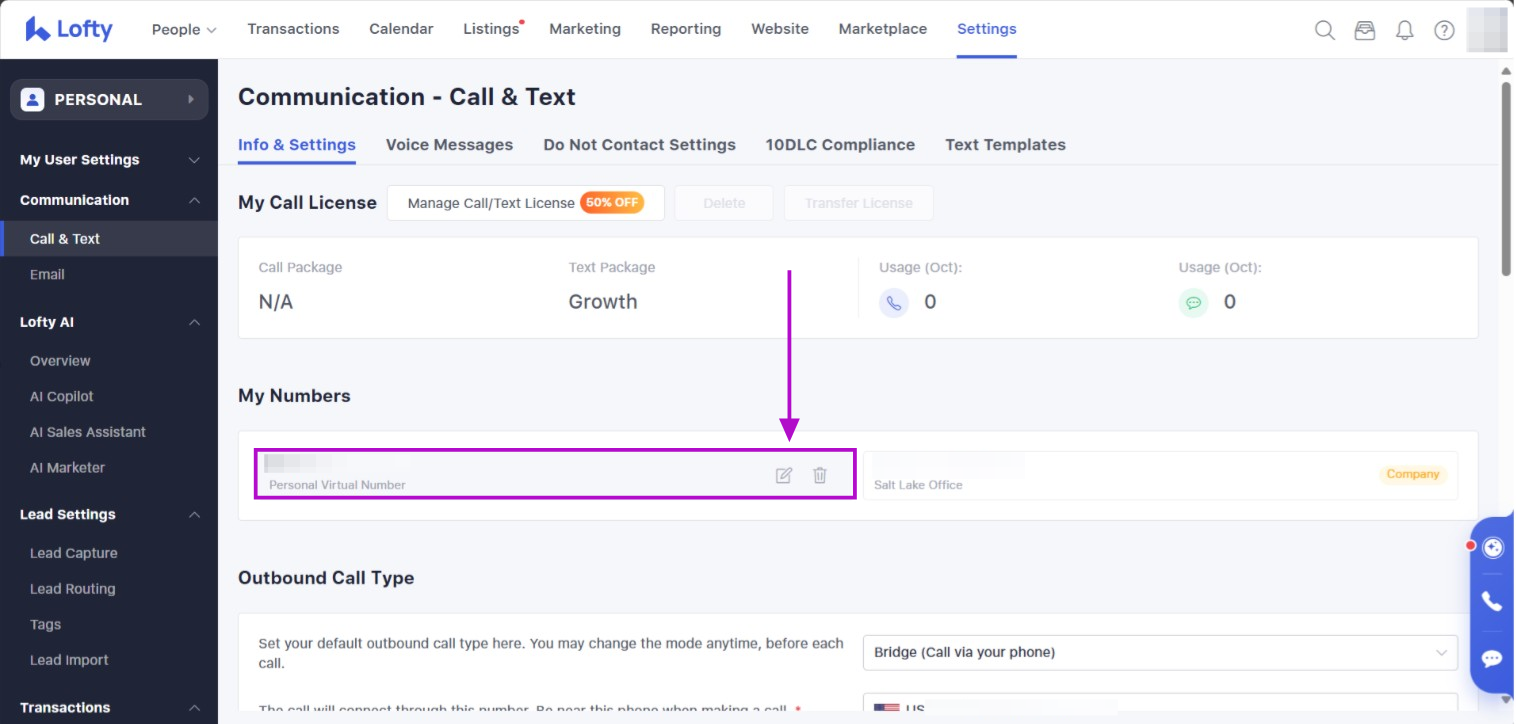Click the search magnifier icon
This screenshot has height=724, width=1516.
[x=1324, y=30]
